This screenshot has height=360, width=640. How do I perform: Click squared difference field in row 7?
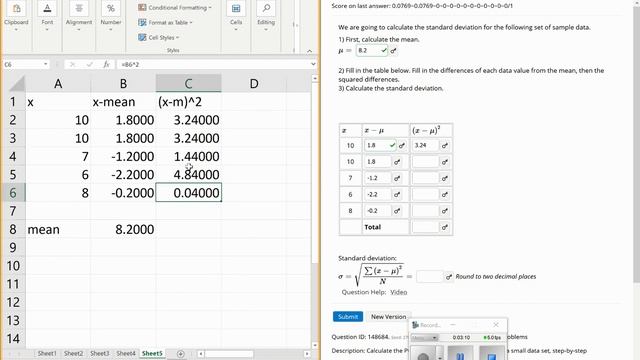tap(425, 178)
